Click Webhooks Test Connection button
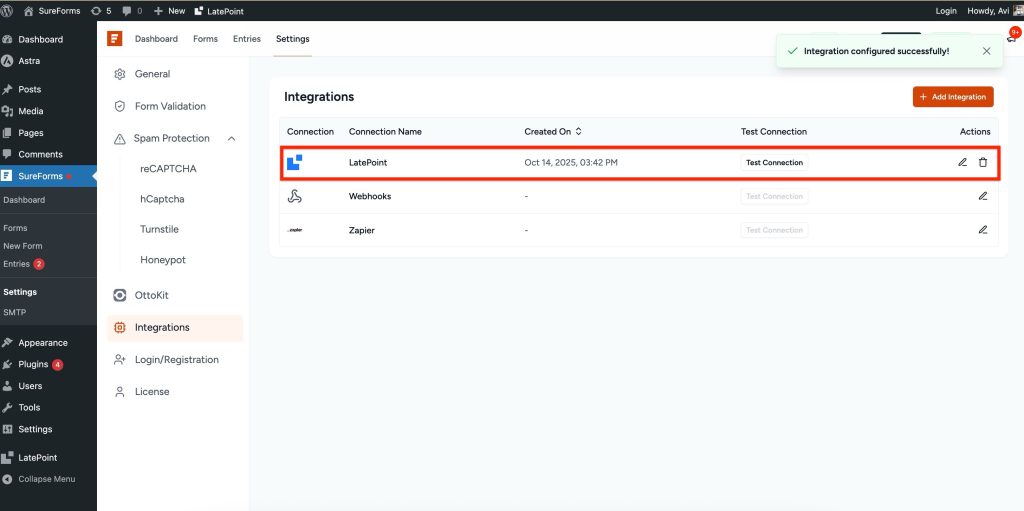The width and height of the screenshot is (1024, 511). point(774,196)
